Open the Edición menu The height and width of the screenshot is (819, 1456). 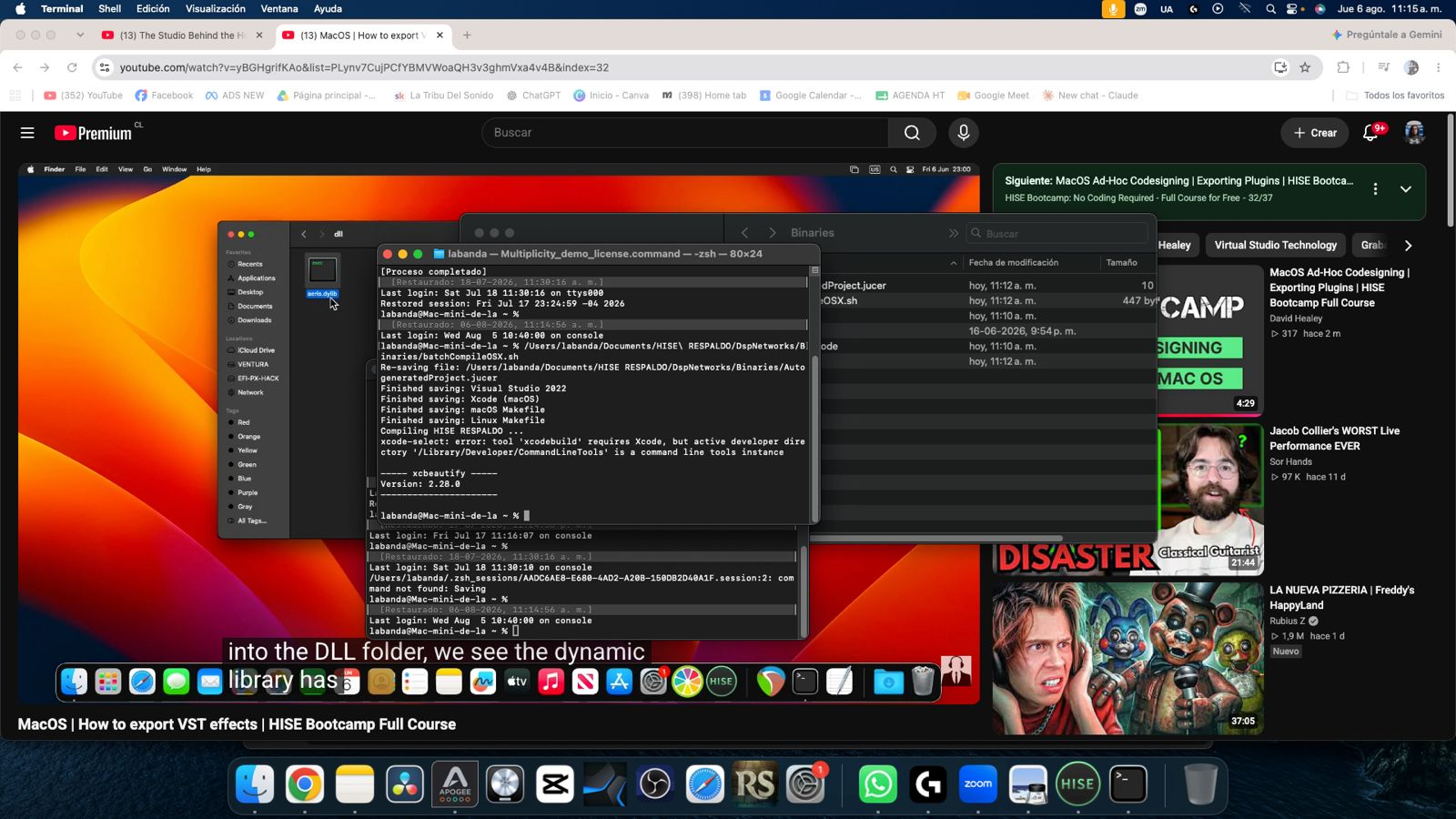(x=153, y=9)
